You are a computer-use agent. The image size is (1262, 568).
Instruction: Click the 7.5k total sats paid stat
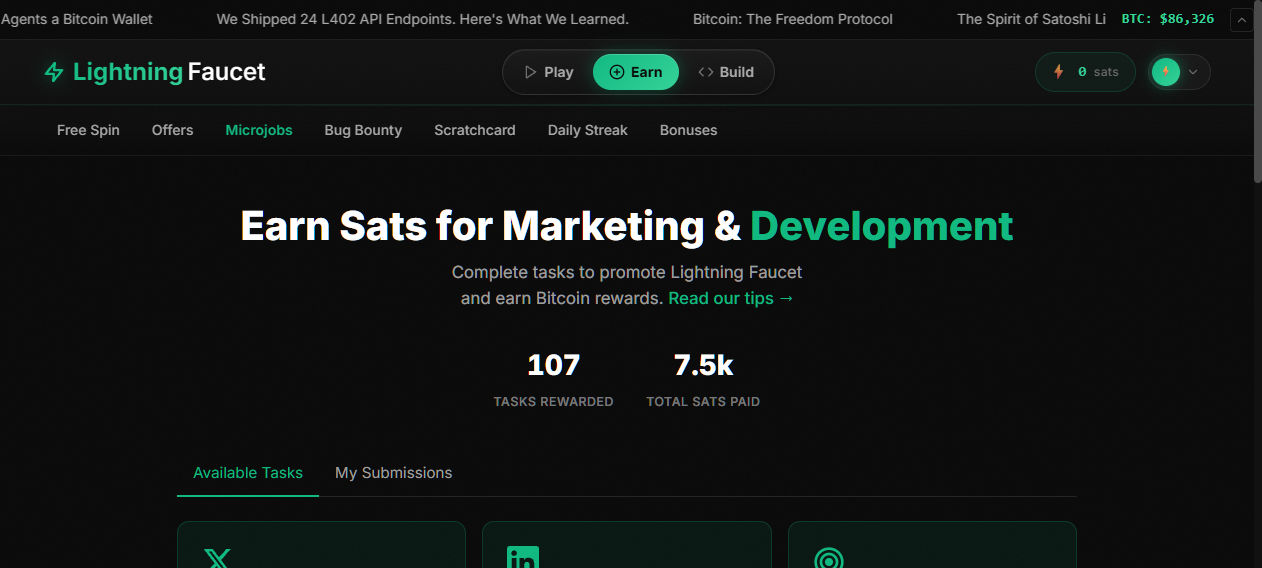(x=703, y=379)
